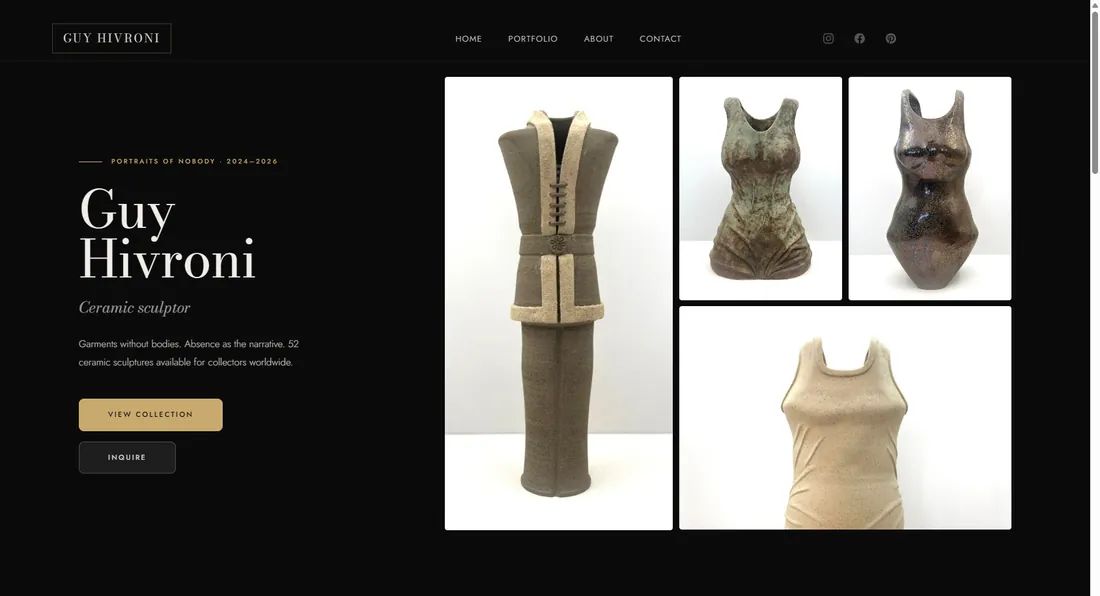Open the Portfolio menu item

[532, 39]
